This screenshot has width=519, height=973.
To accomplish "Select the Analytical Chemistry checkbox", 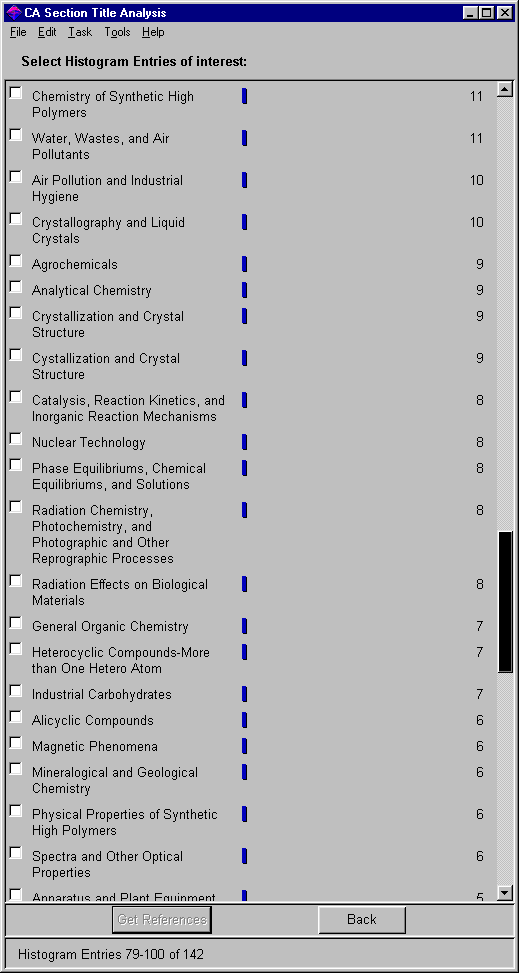I will click(x=16, y=287).
